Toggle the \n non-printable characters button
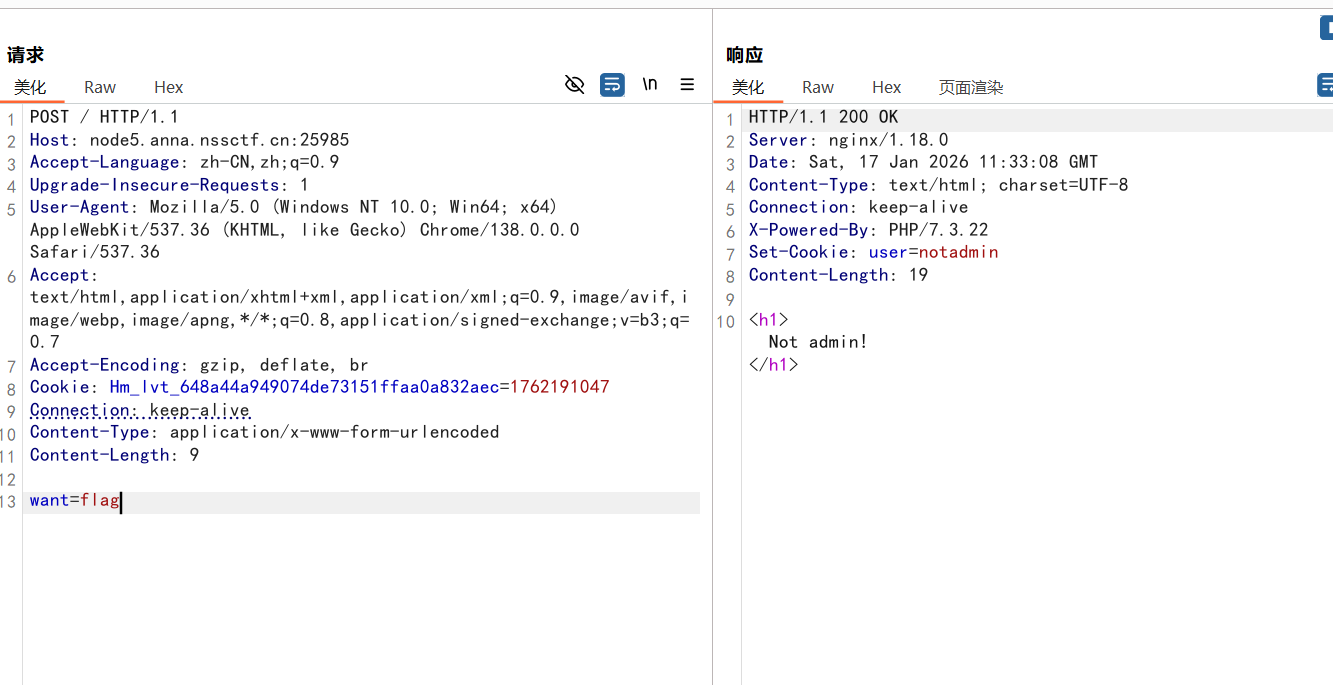The image size is (1333, 685). 650,84
